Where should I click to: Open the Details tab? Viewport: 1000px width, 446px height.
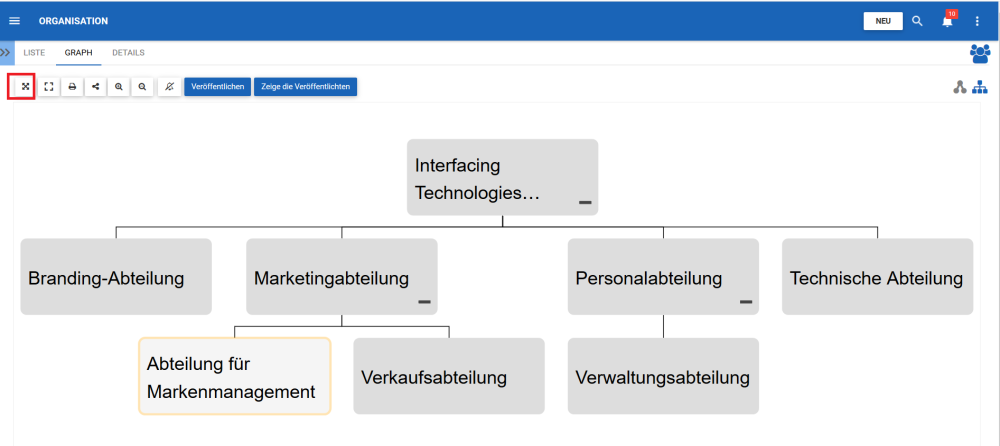(x=128, y=53)
